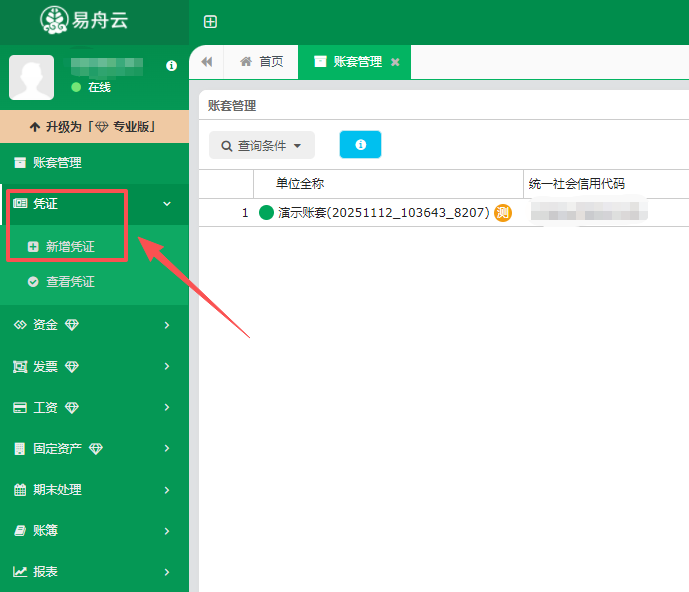Select 查看凭证 in the sidebar

[x=70, y=282]
